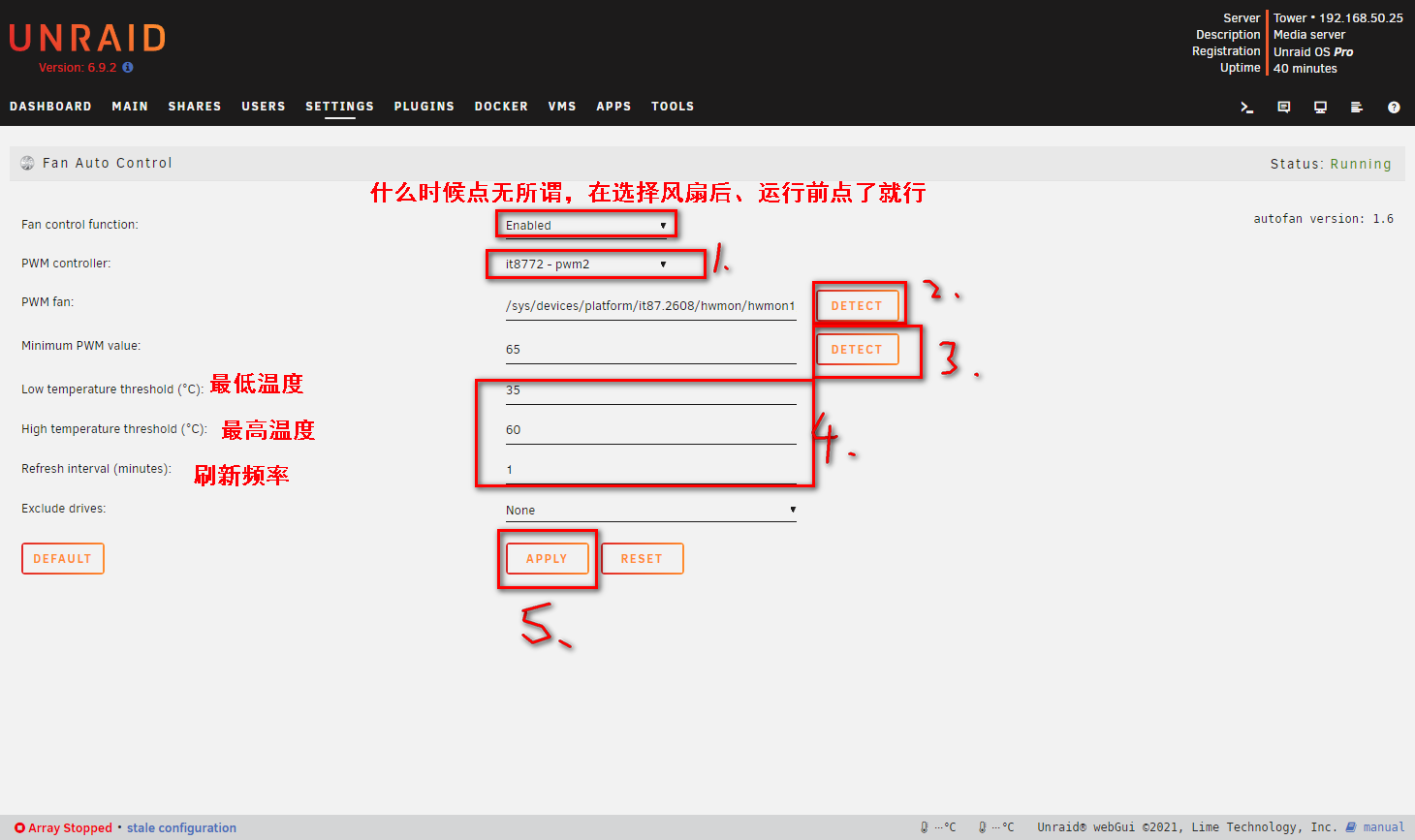Open the Docker menu
Image resolution: width=1415 pixels, height=840 pixels.
[x=501, y=107]
